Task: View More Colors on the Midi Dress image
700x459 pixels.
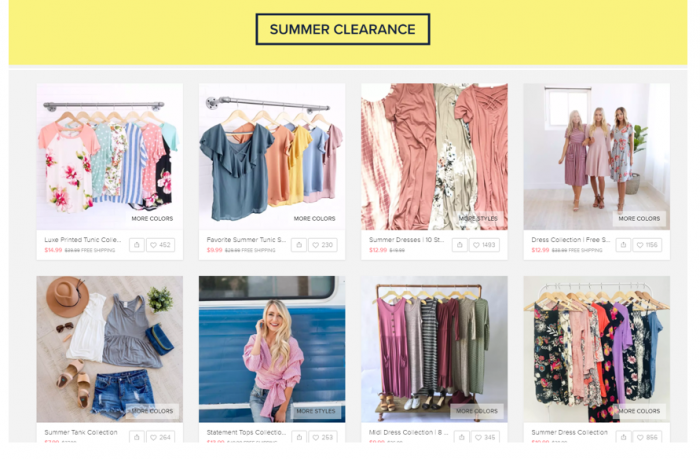Action: click(477, 411)
